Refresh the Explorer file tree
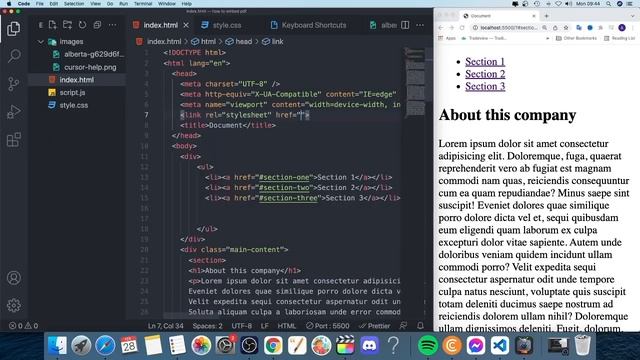Image resolution: width=640 pixels, height=360 pixels. pyautogui.click(x=82, y=25)
